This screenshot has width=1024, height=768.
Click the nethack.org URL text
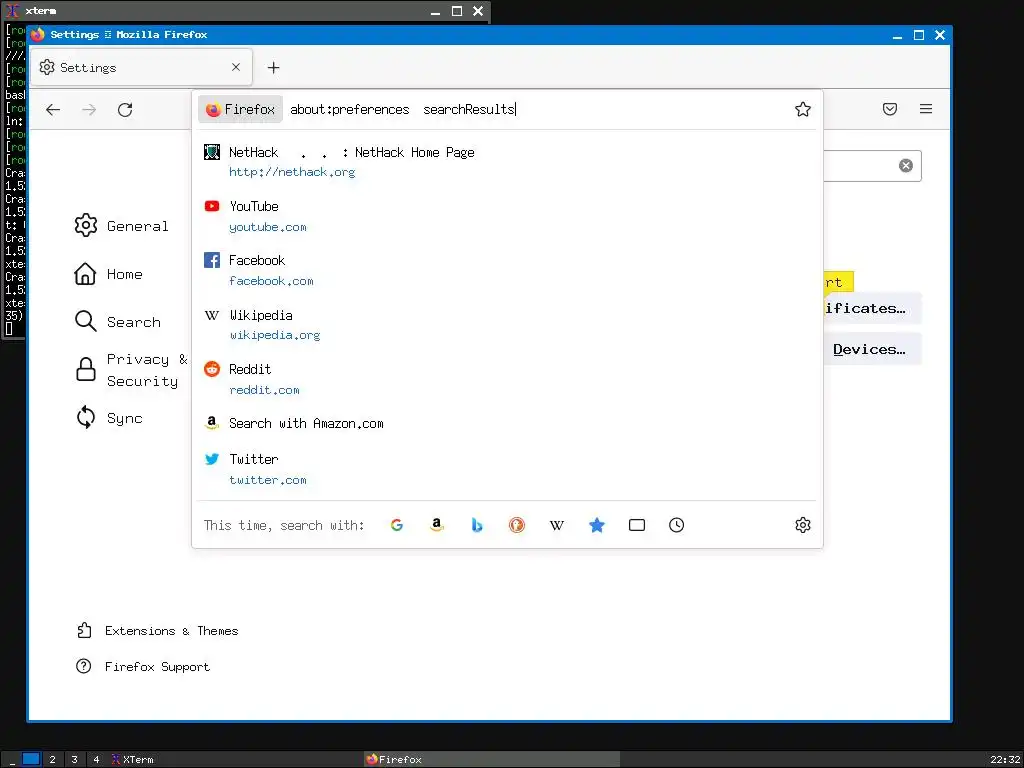pos(292,172)
